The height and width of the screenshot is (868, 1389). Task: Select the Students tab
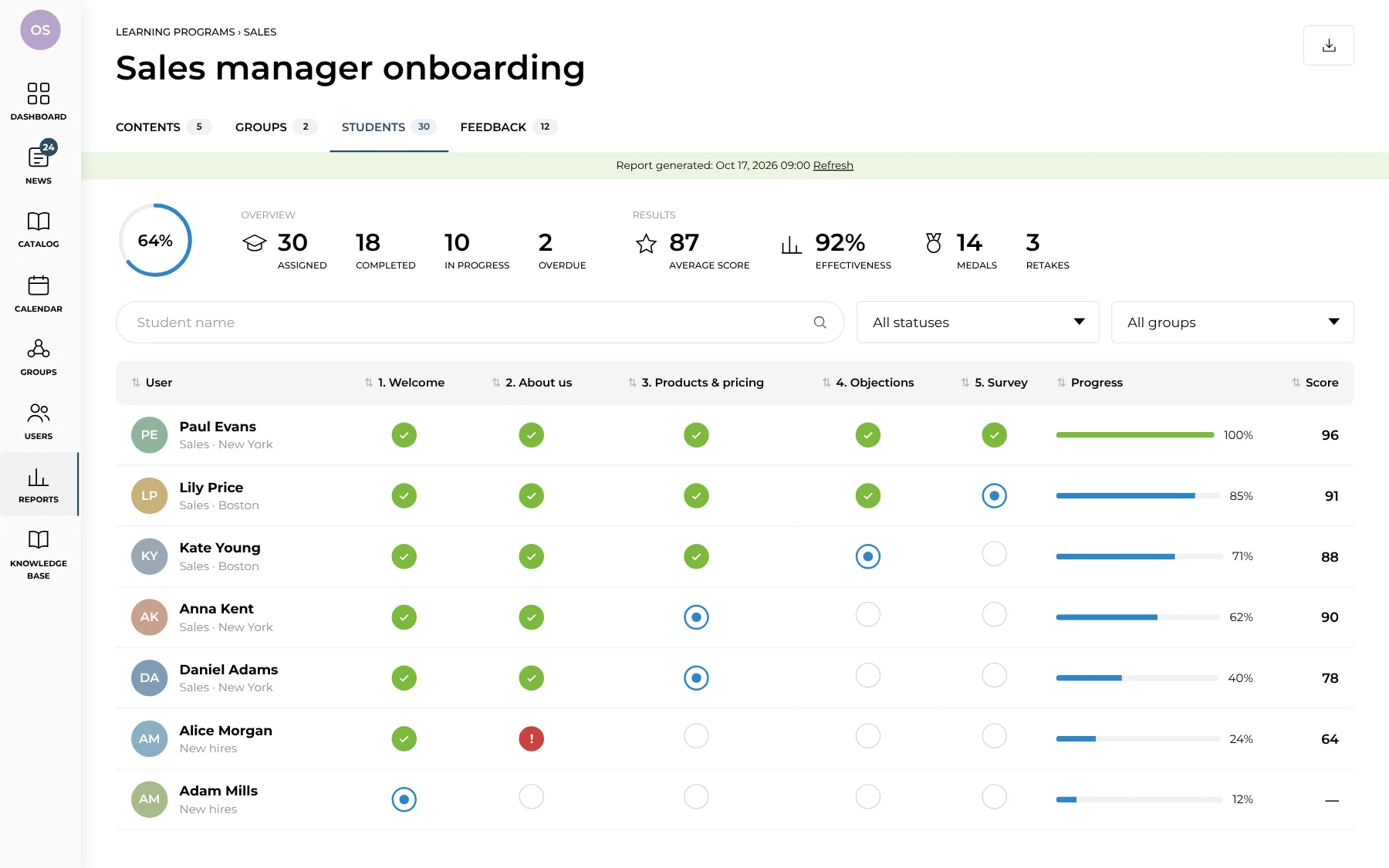389,127
